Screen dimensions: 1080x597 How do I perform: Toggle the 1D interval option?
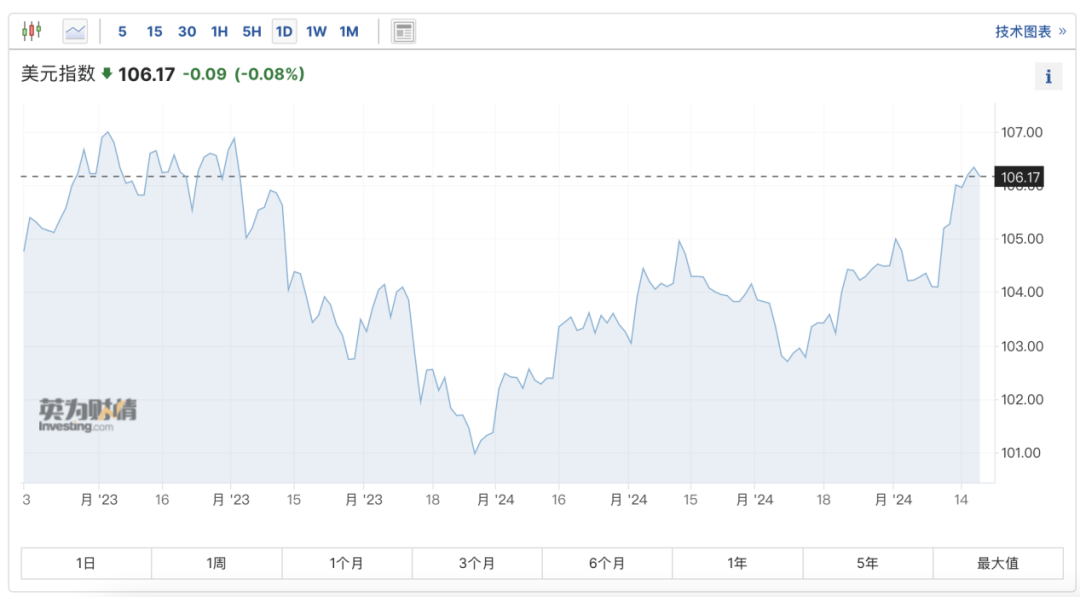click(284, 31)
